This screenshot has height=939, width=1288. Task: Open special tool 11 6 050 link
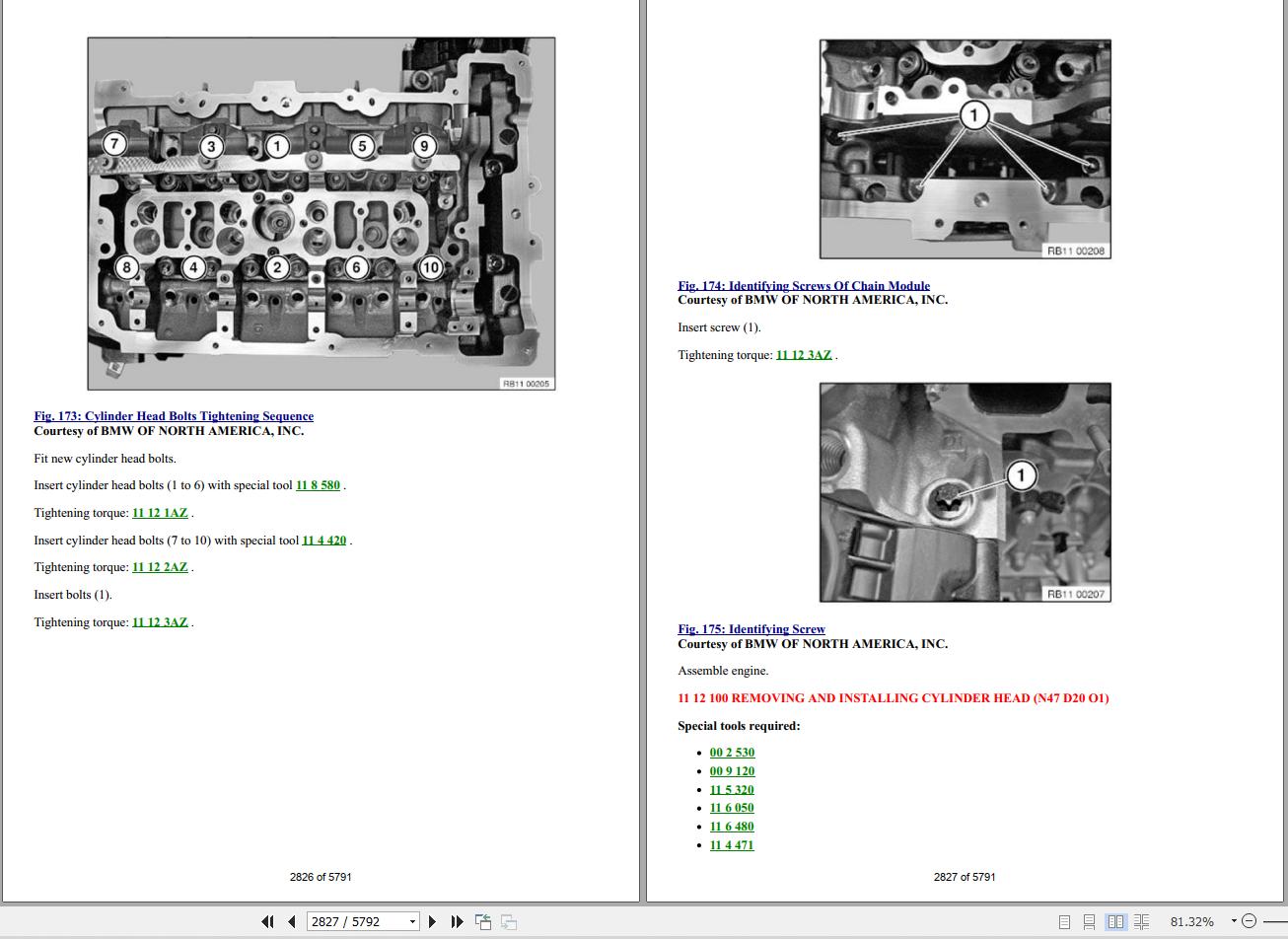point(732,808)
